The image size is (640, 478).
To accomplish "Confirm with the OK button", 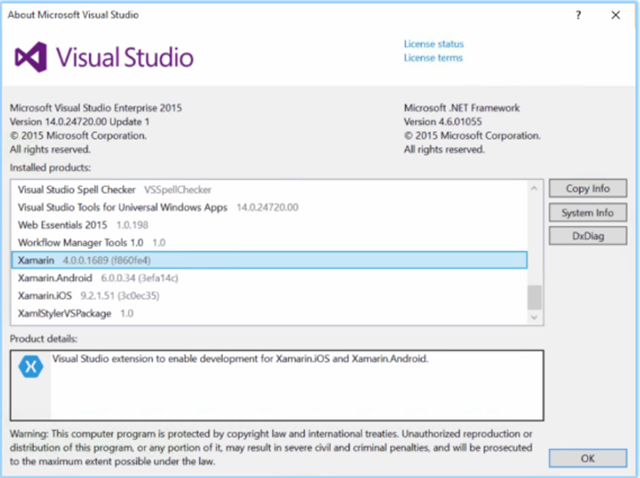I will 588,458.
